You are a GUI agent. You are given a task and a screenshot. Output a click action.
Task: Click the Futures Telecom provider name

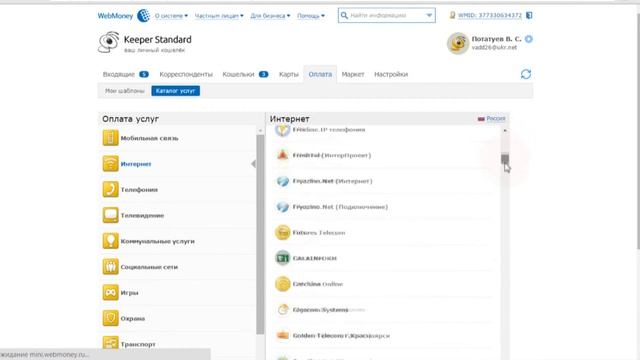click(319, 233)
